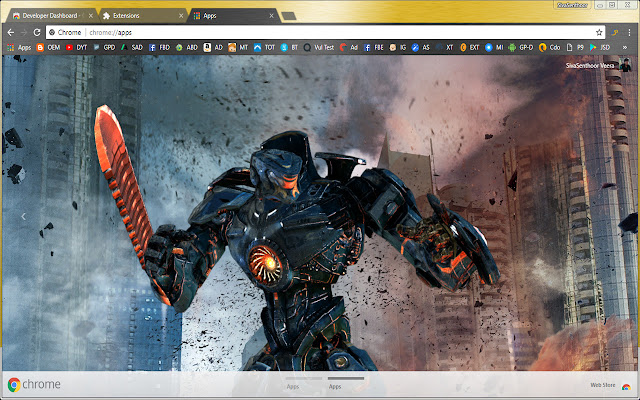Reload the page with the refresh icon
The height and width of the screenshot is (400, 640).
pyautogui.click(x=37, y=32)
